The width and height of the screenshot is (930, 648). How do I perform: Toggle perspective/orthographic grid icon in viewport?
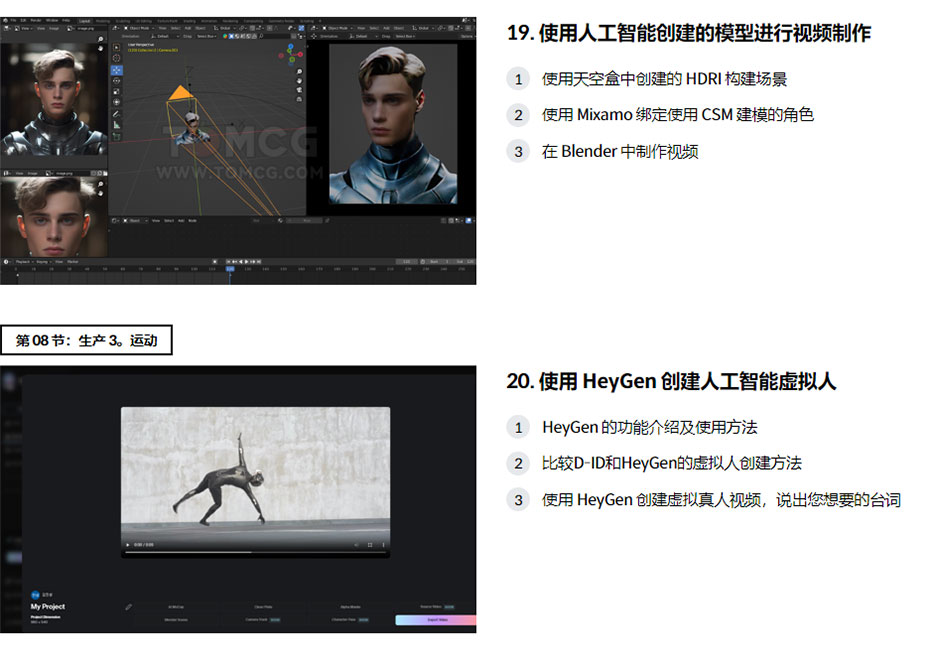pos(300,99)
